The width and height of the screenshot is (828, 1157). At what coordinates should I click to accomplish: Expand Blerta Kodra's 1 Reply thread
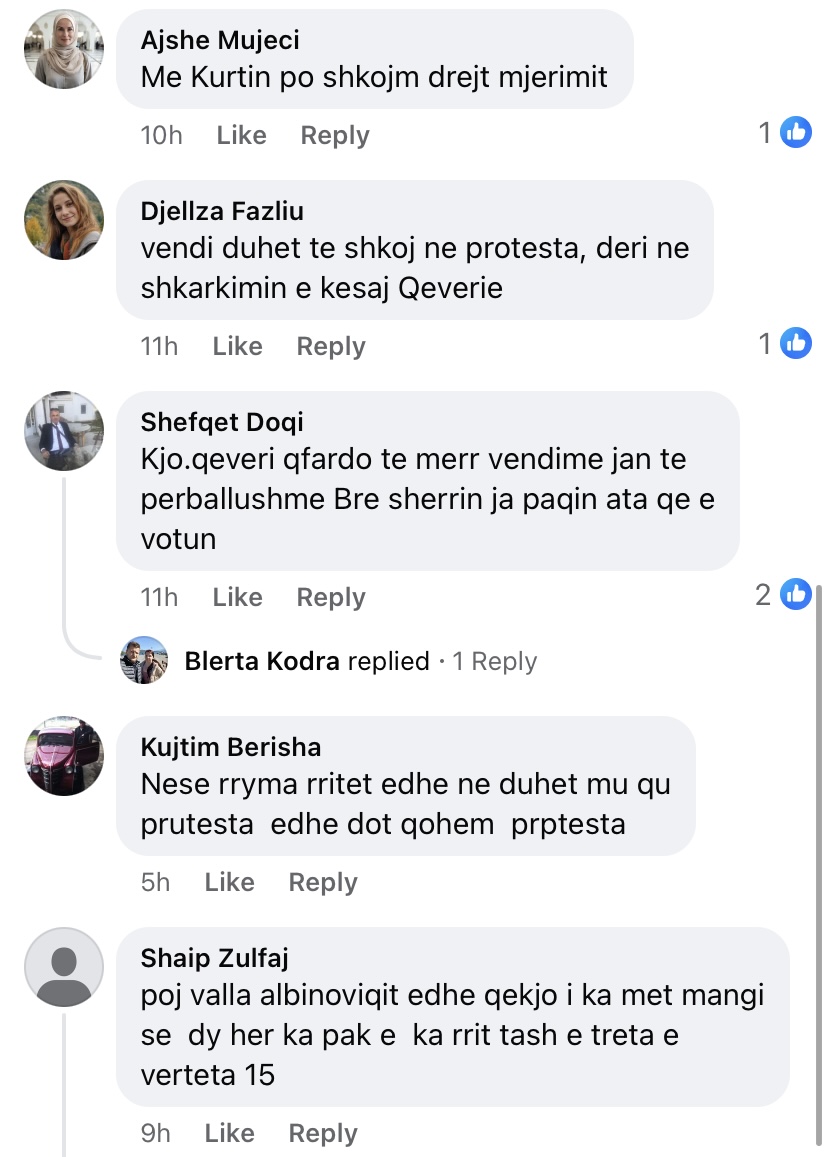[x=494, y=661]
